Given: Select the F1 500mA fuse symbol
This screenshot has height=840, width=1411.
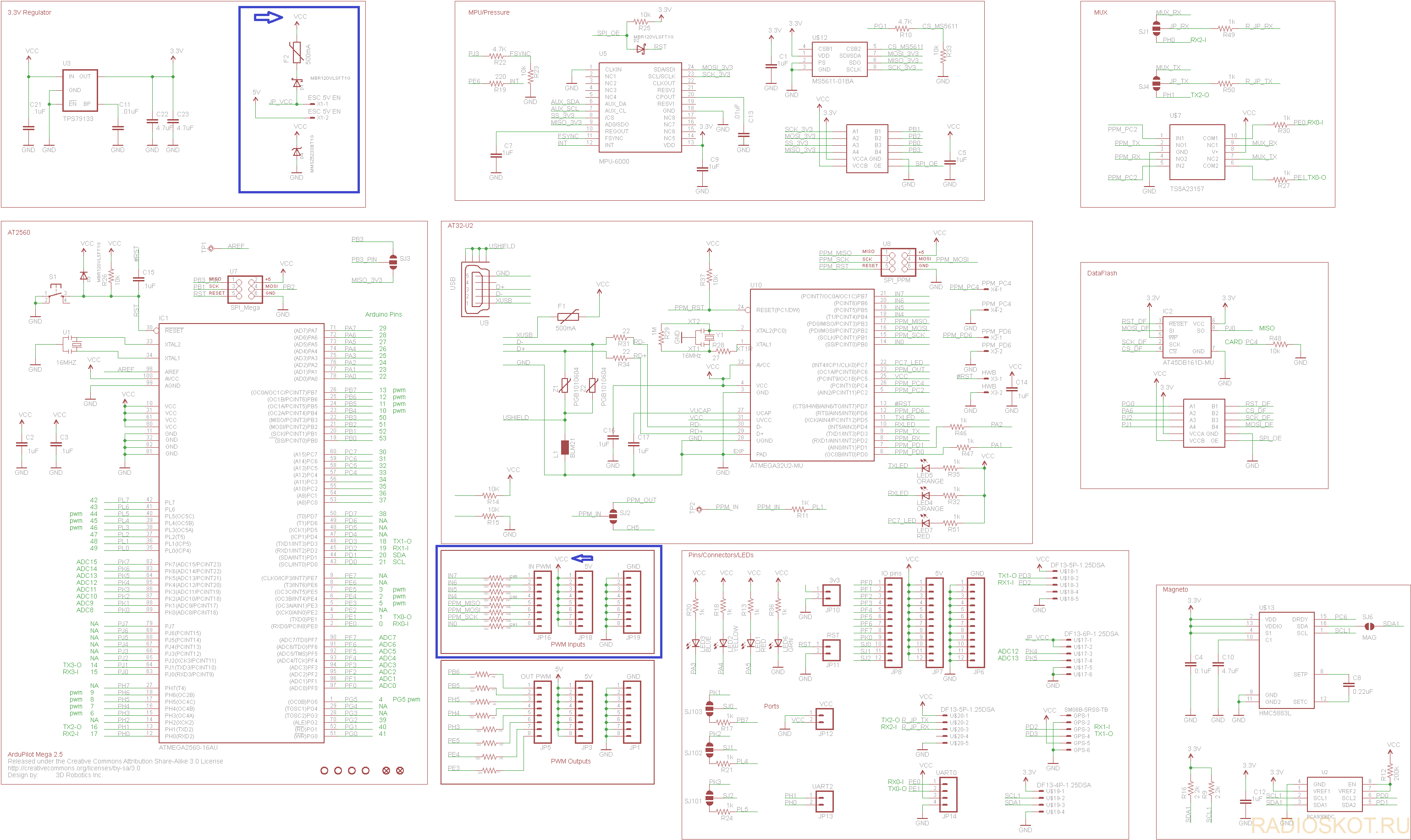Looking at the screenshot, I should (x=568, y=317).
